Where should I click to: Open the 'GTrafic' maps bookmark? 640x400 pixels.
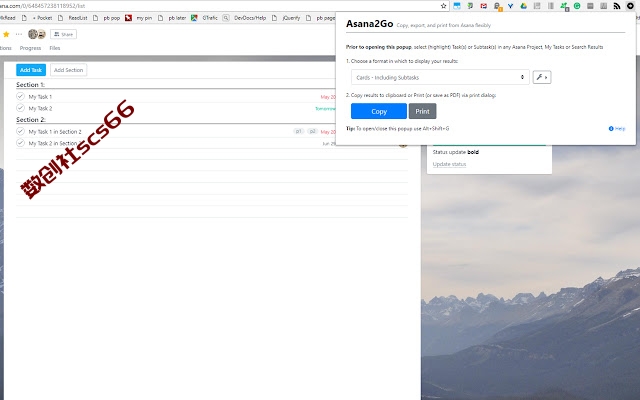point(204,18)
